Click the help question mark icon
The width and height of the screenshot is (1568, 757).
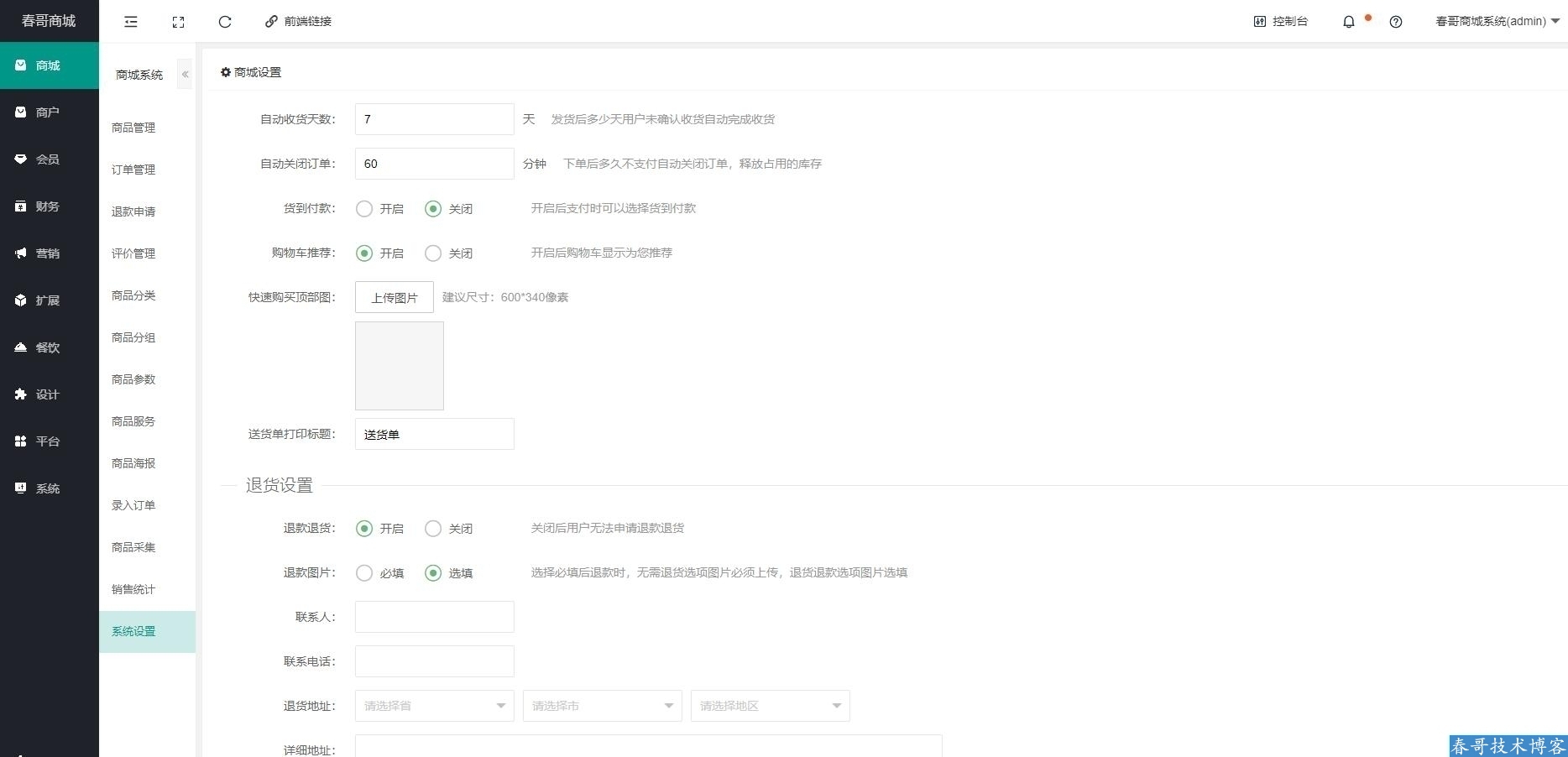click(1395, 22)
